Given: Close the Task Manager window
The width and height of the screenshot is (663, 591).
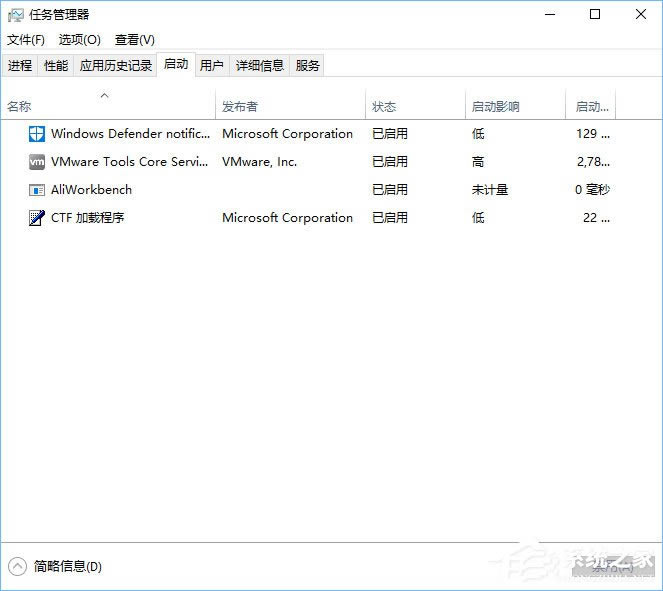Looking at the screenshot, I should point(641,14).
